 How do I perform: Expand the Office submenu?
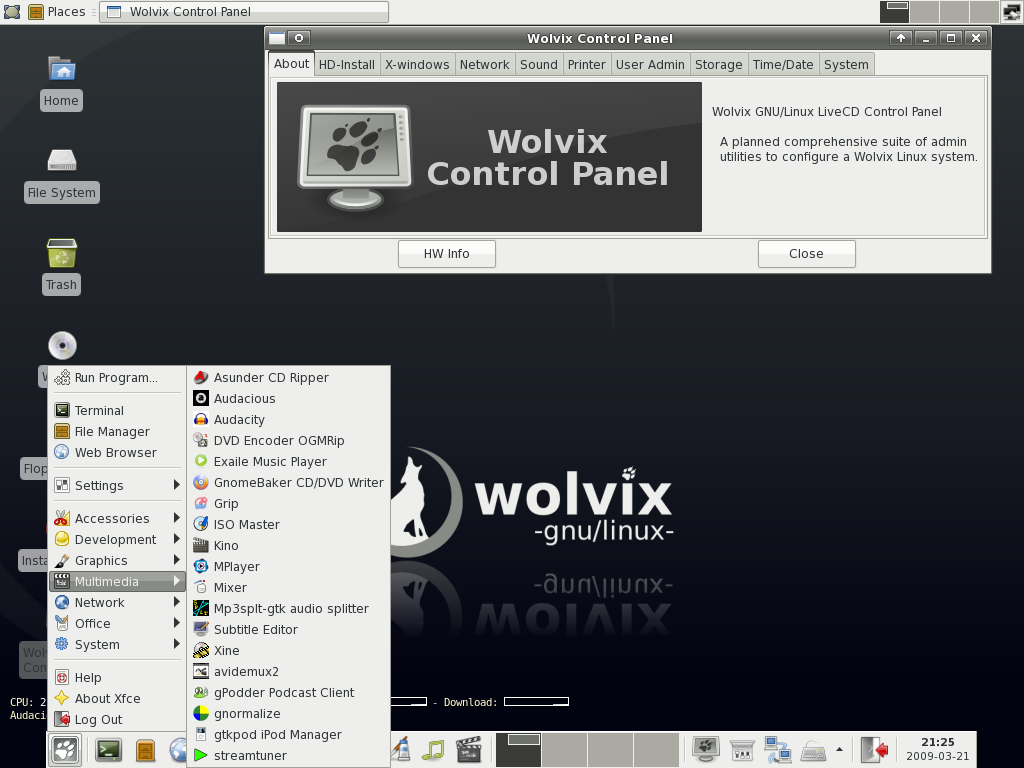(118, 623)
